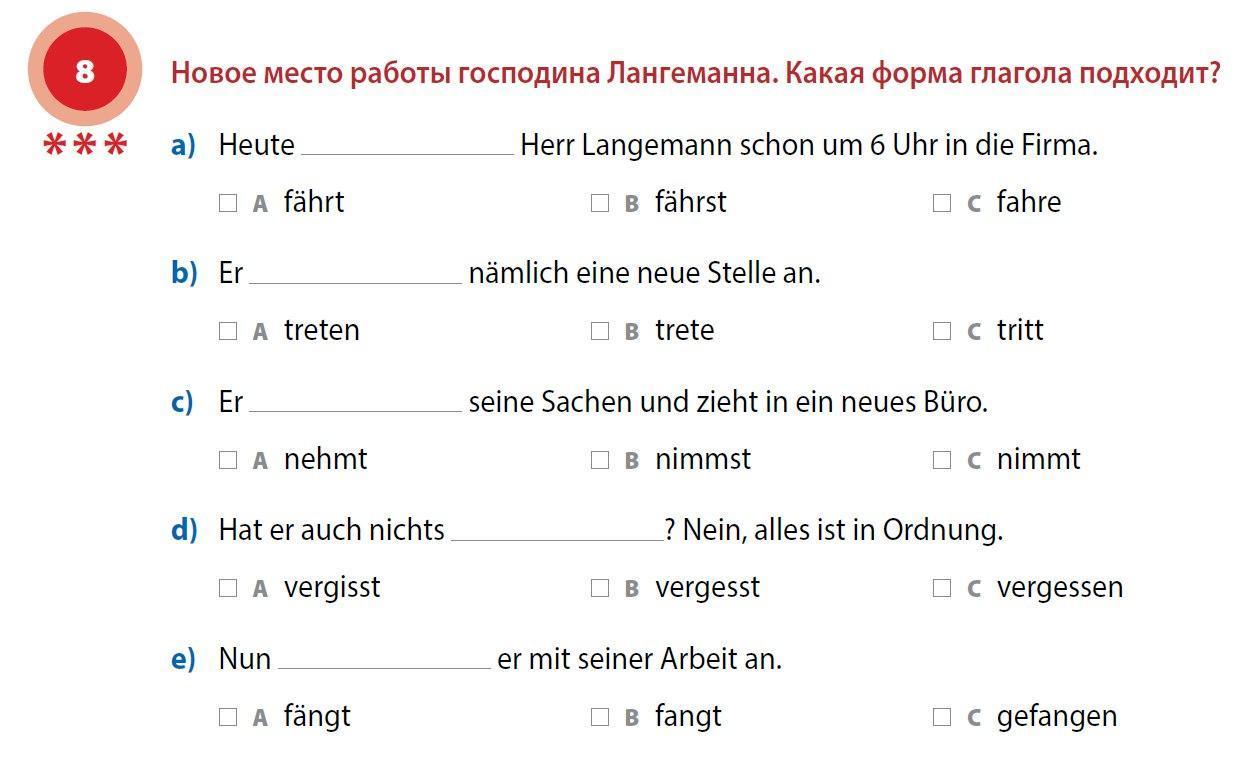Select option C 'vergessen'
Screen dimensions: 1244x757
pyautogui.click(x=942, y=588)
